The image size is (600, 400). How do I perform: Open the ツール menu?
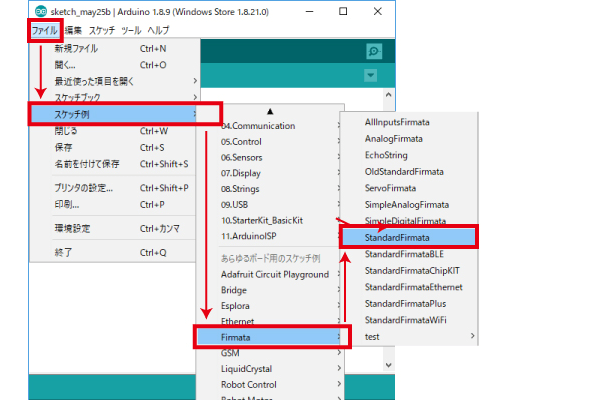[x=131, y=30]
